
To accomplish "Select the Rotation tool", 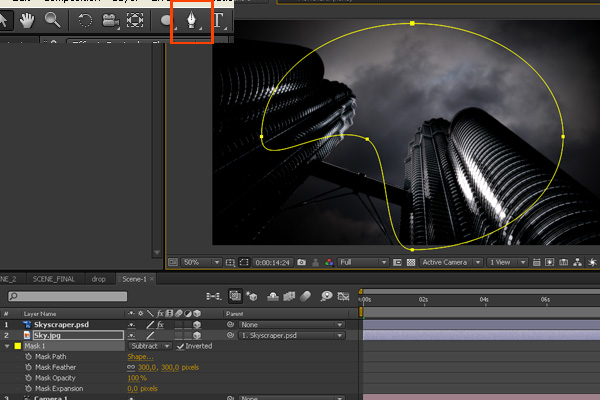I will (x=85, y=20).
